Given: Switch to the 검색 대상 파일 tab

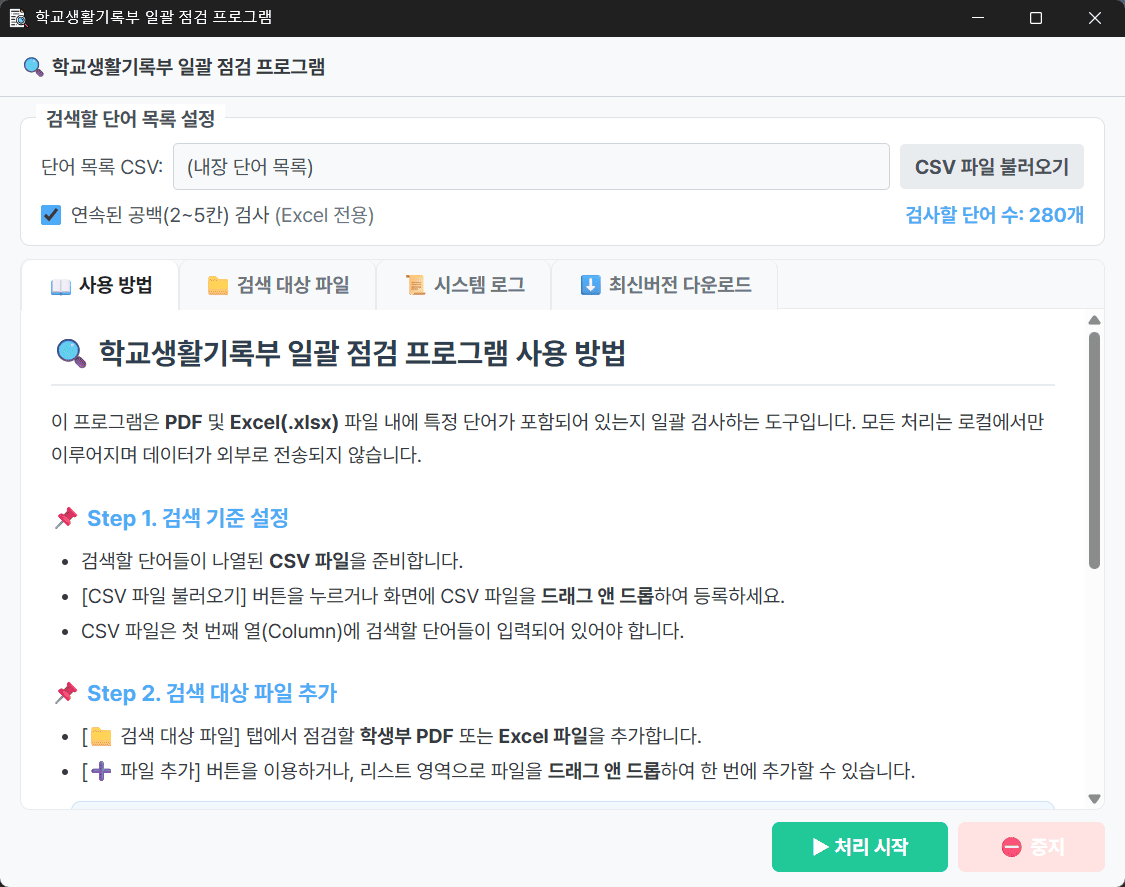Looking at the screenshot, I should pyautogui.click(x=278, y=285).
